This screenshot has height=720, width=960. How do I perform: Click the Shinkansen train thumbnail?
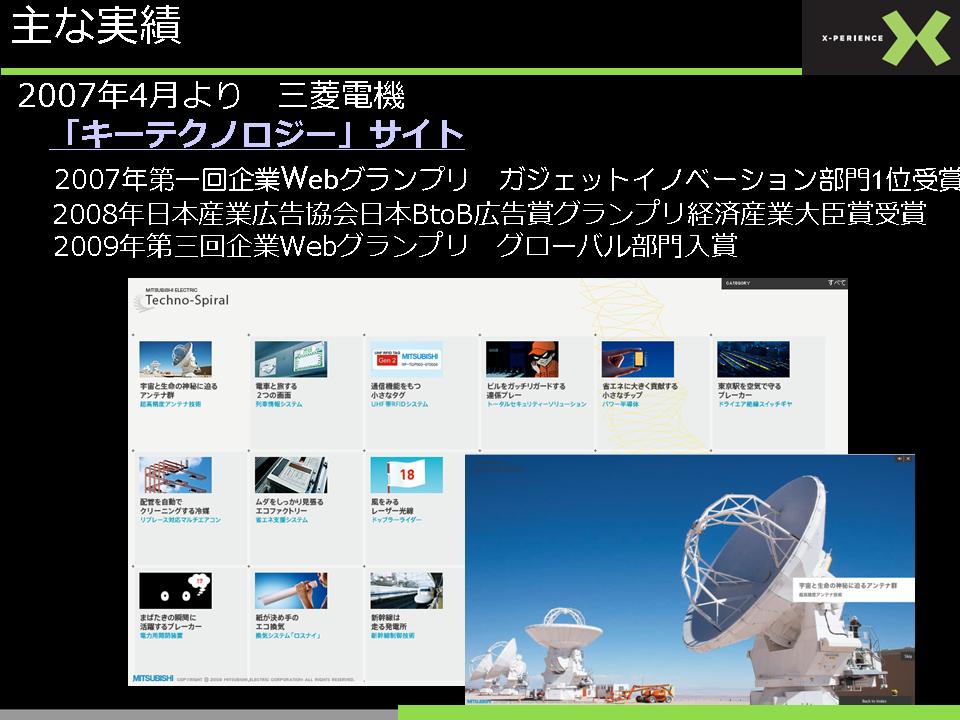(x=407, y=591)
